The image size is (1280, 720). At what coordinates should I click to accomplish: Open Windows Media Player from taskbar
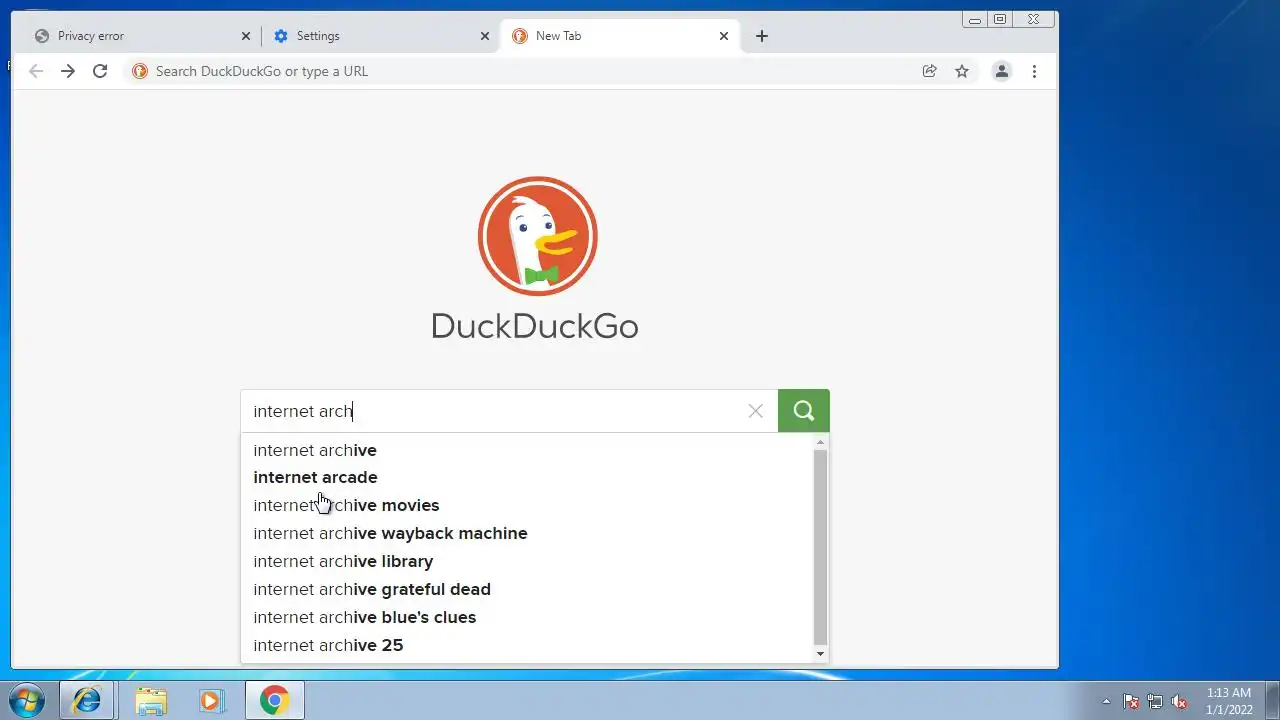click(x=211, y=700)
